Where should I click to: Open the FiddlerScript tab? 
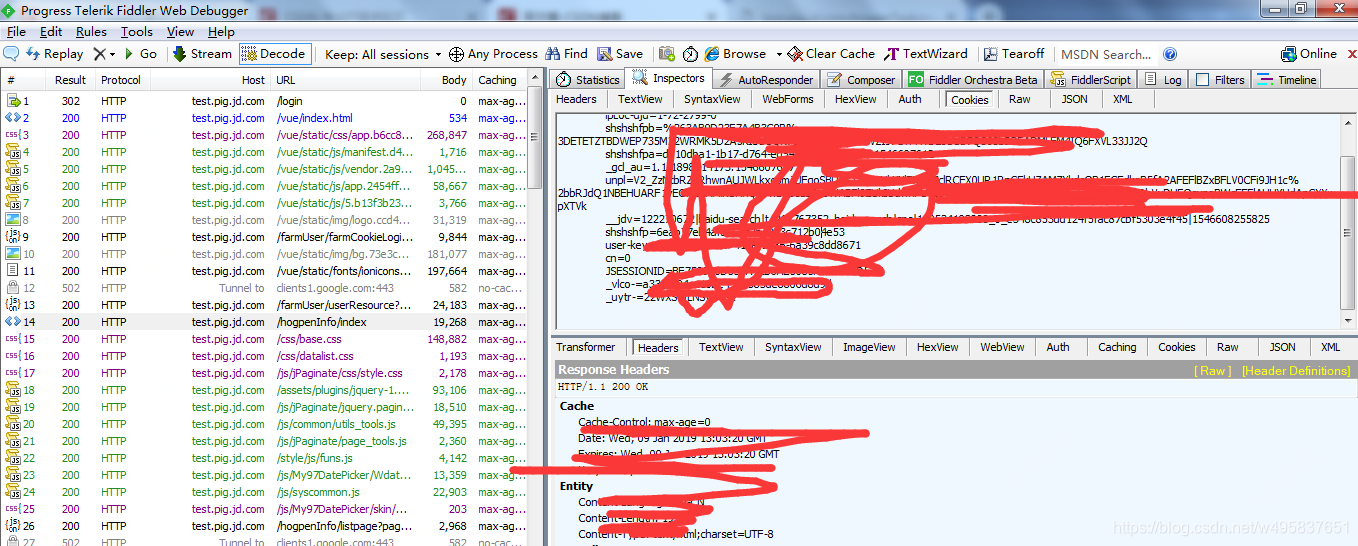tap(1090, 80)
